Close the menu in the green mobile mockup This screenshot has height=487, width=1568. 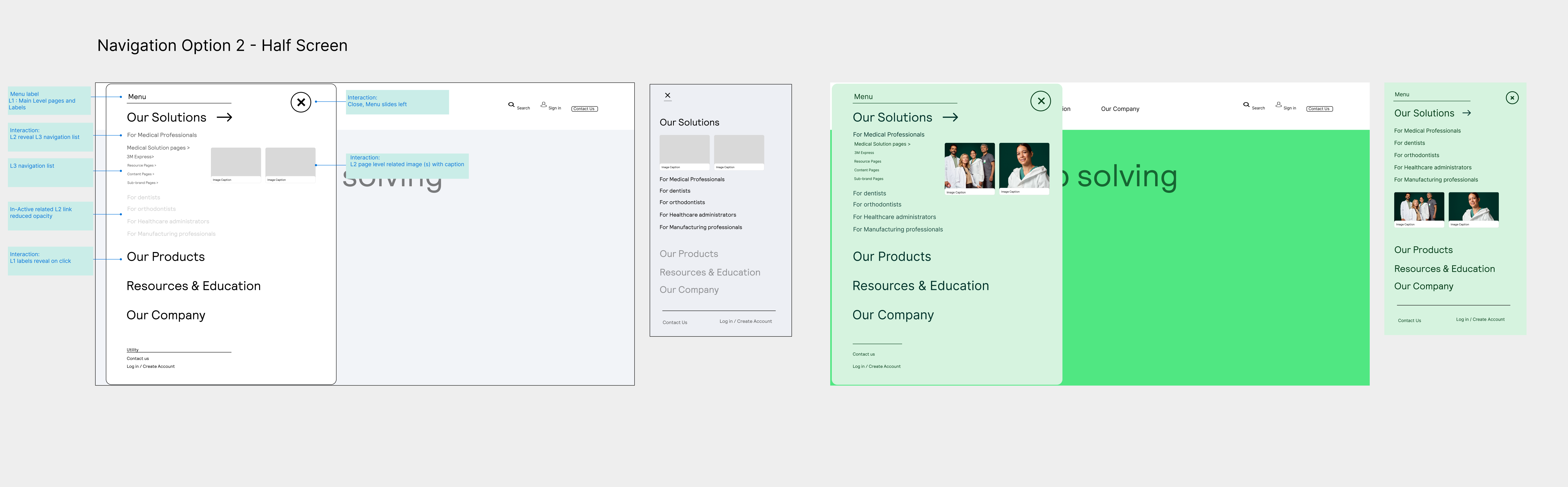pos(1512,98)
